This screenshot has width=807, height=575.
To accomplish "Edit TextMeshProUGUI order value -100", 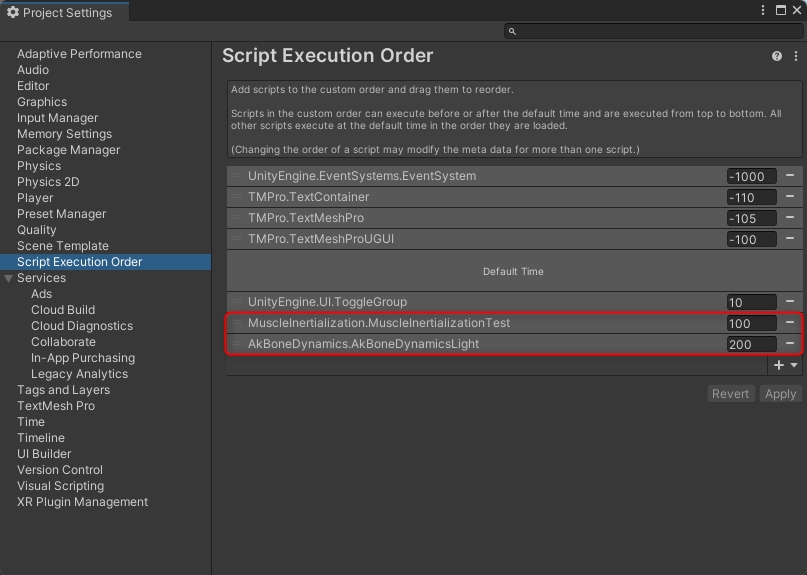I will [x=751, y=240].
